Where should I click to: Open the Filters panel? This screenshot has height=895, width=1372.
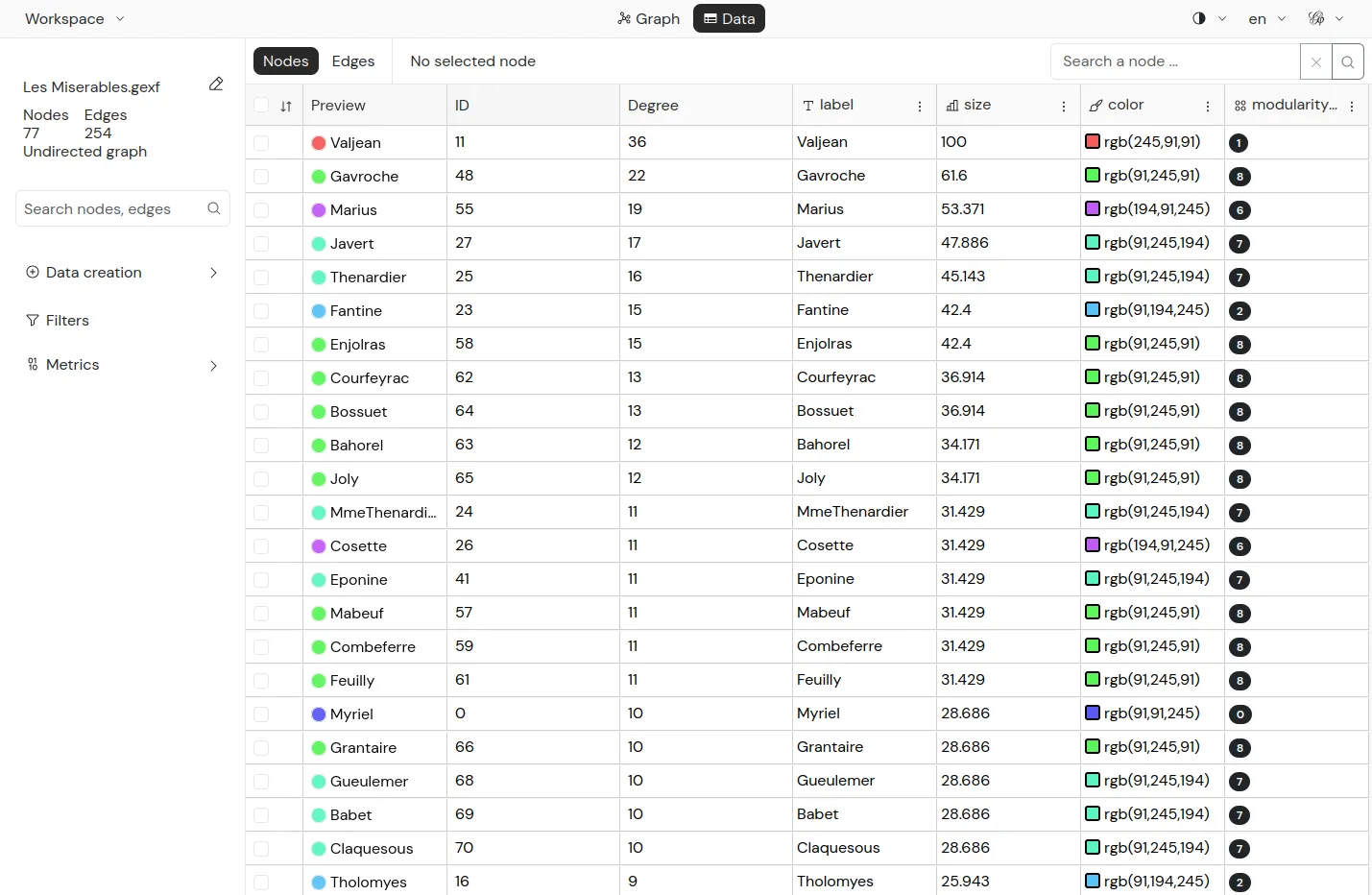67,321
